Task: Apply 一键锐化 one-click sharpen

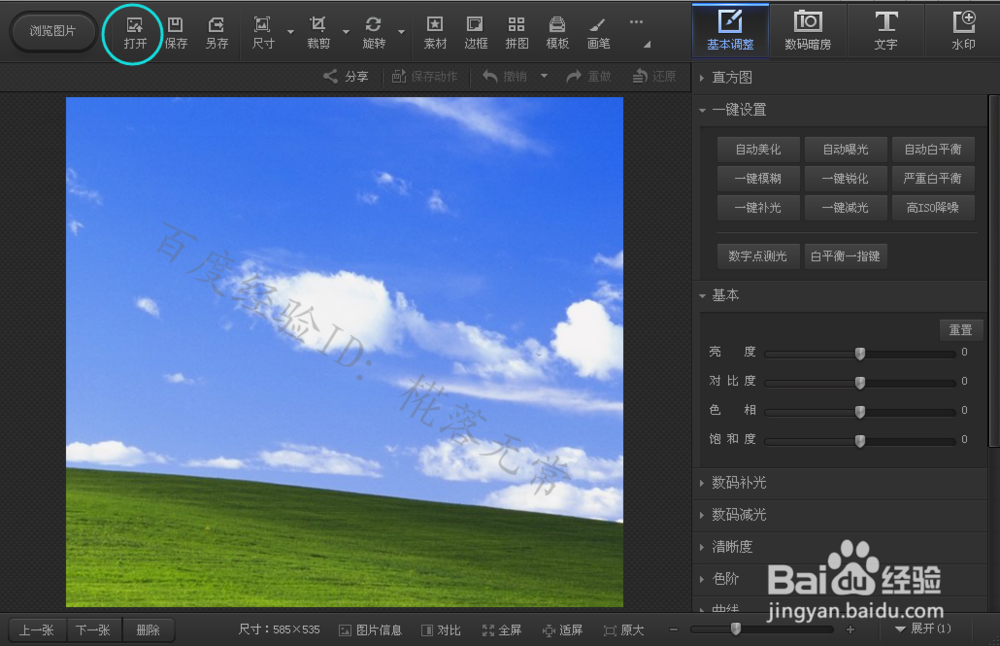Action: tap(846, 179)
